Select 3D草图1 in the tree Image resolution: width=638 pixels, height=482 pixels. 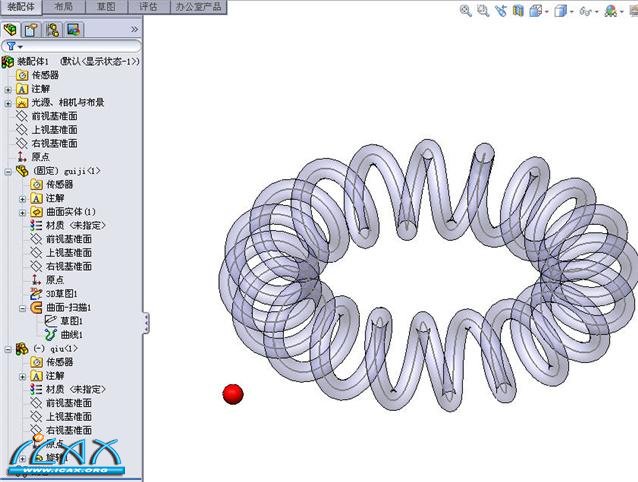point(61,294)
